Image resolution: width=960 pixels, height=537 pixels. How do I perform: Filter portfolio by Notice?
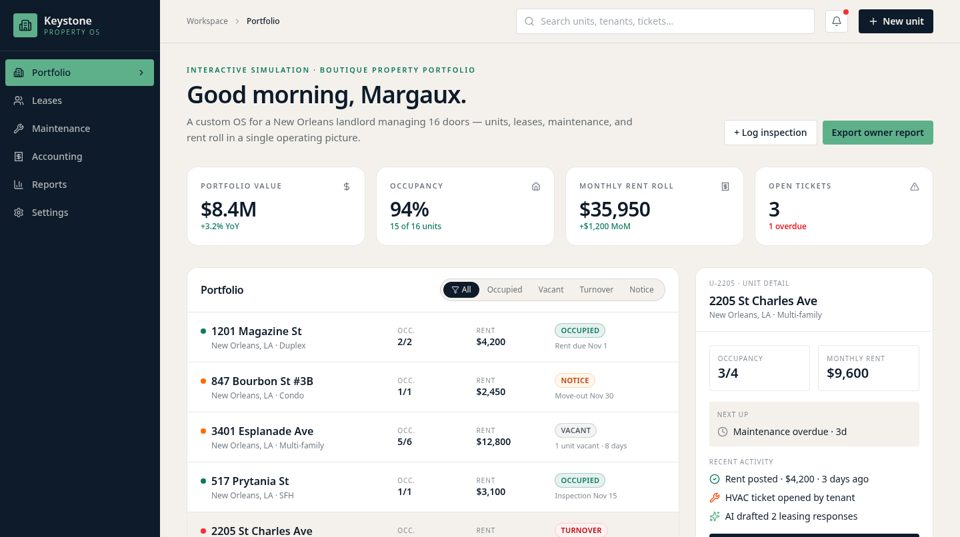coord(642,290)
